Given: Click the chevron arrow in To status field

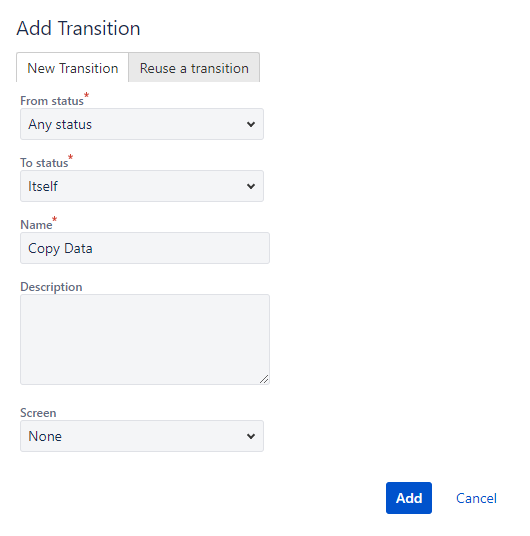Looking at the screenshot, I should pos(251,186).
